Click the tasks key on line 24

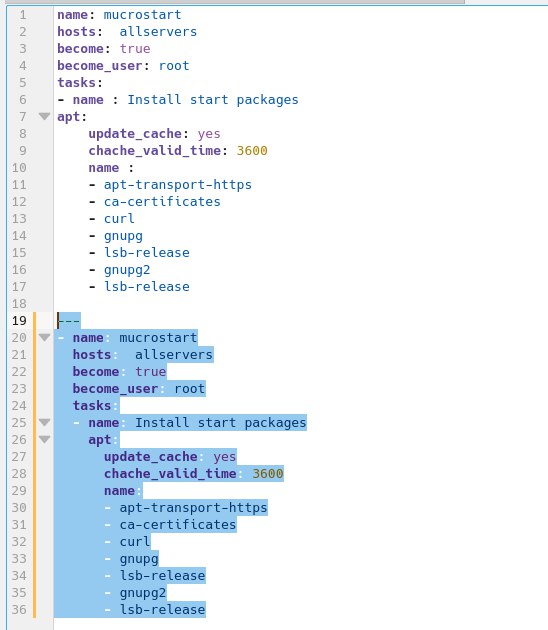coord(92,405)
